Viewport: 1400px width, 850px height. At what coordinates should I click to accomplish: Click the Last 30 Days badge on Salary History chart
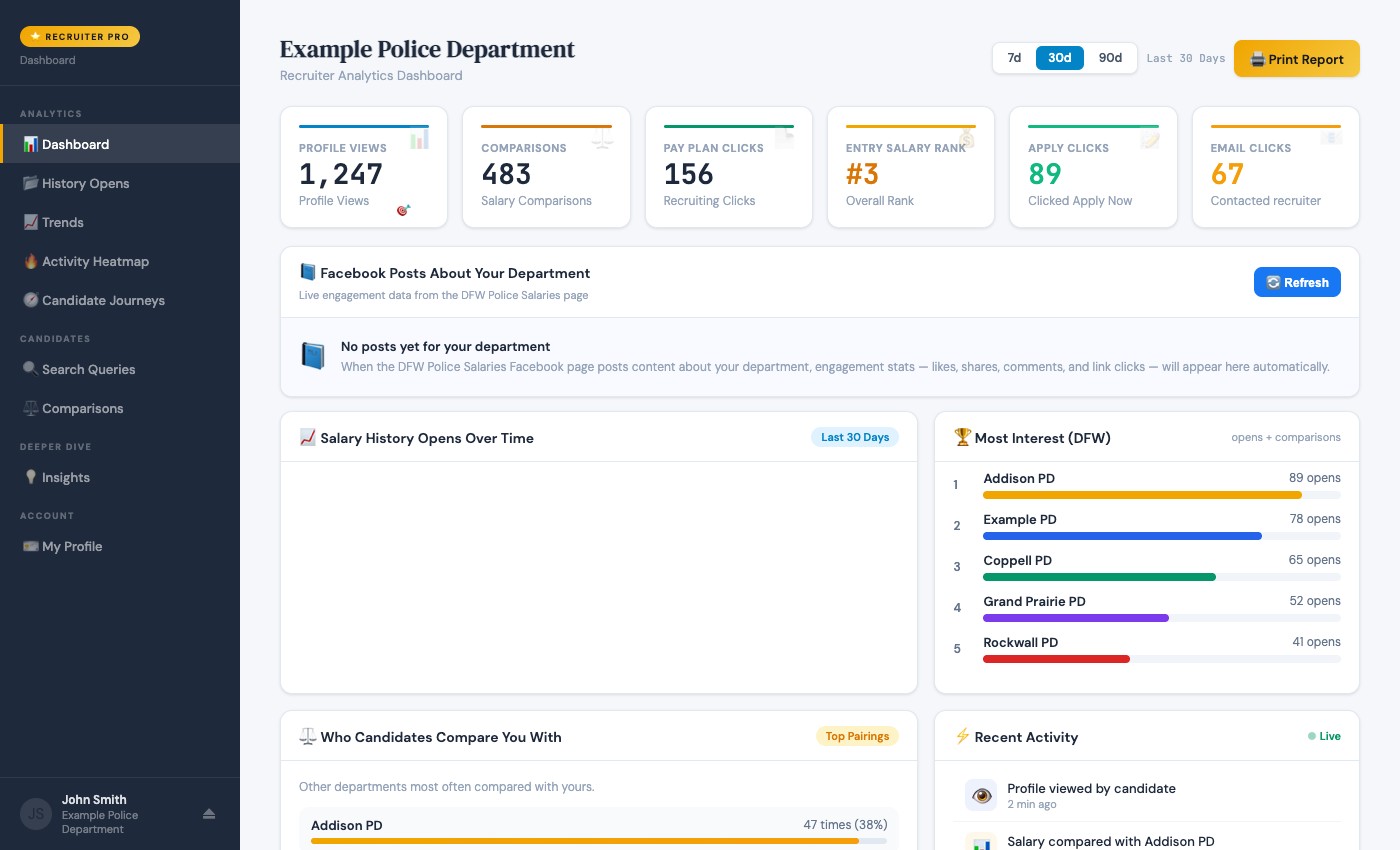pyautogui.click(x=855, y=437)
